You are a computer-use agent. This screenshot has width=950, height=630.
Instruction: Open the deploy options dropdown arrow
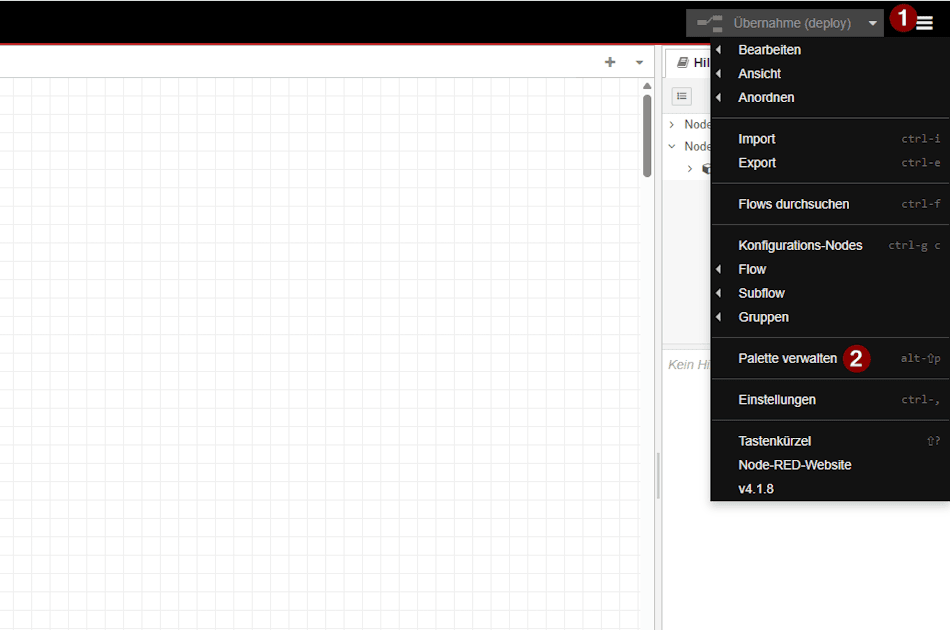click(871, 21)
